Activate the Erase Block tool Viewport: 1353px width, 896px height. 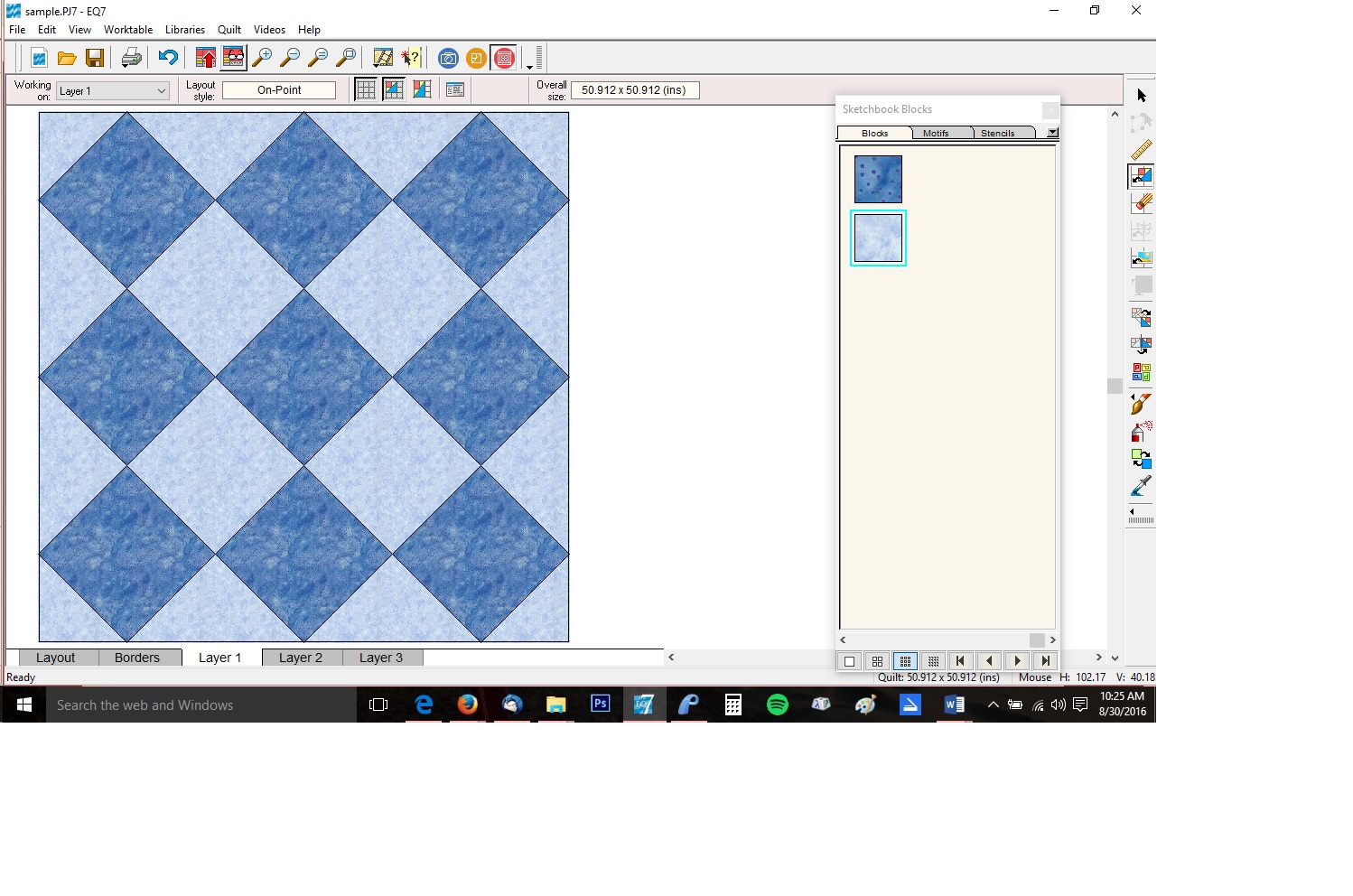(x=1141, y=203)
